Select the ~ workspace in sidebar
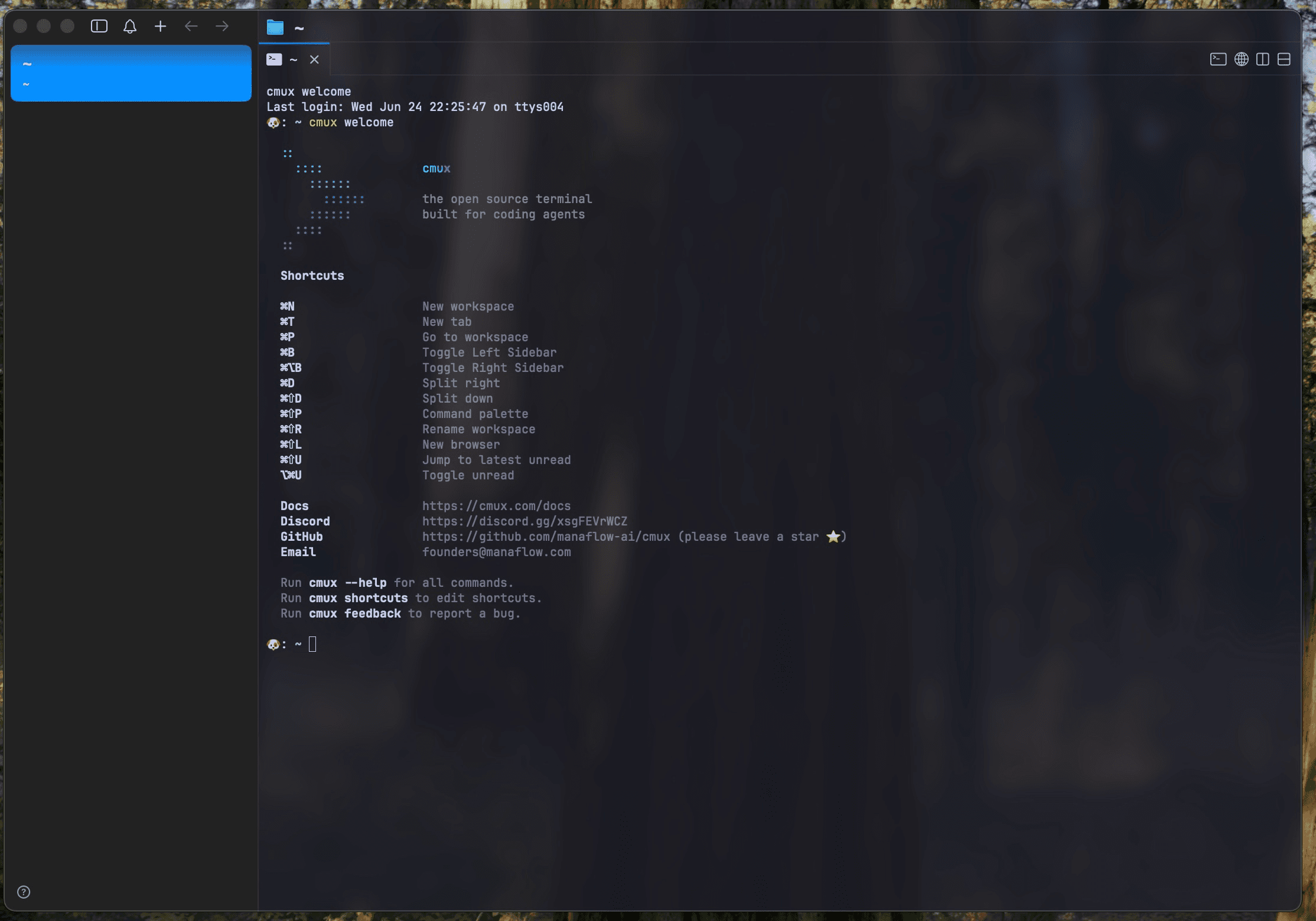This screenshot has width=1316, height=921. point(131,73)
